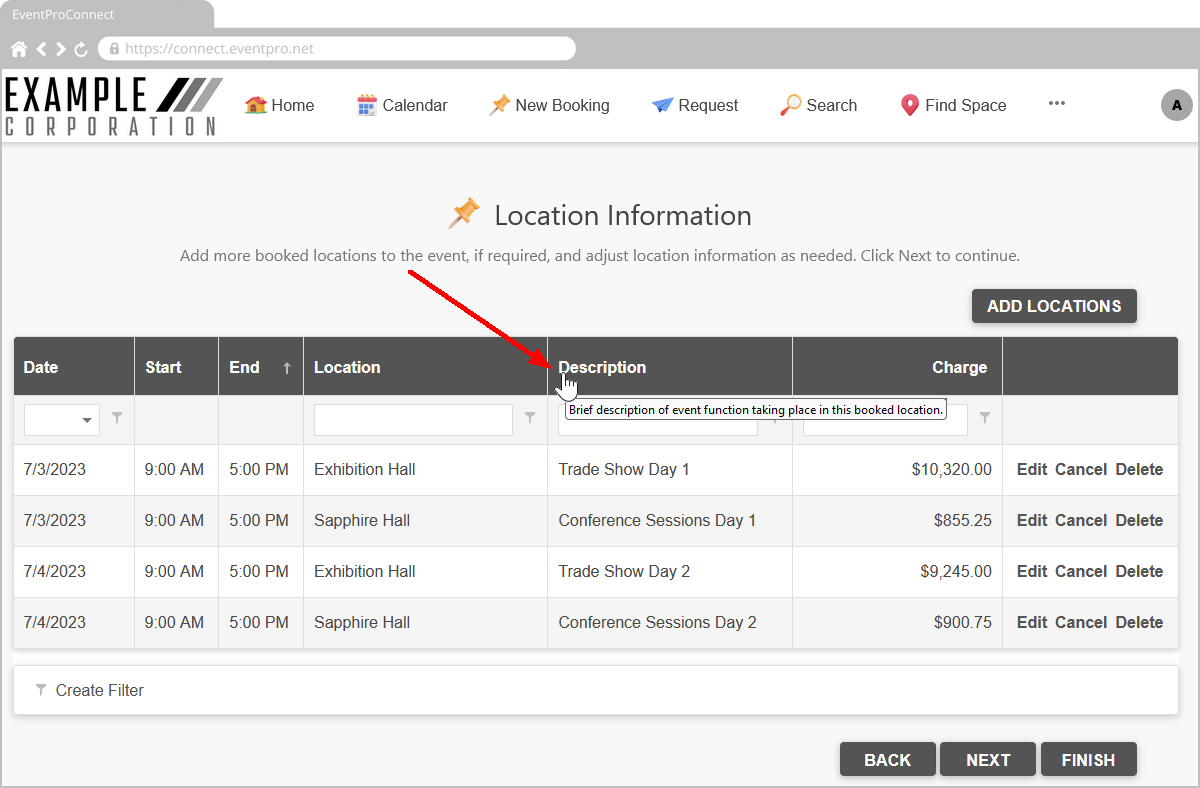Image resolution: width=1200 pixels, height=788 pixels.
Task: Select the Trade Show Day 1 description cell
Action: tap(670, 469)
